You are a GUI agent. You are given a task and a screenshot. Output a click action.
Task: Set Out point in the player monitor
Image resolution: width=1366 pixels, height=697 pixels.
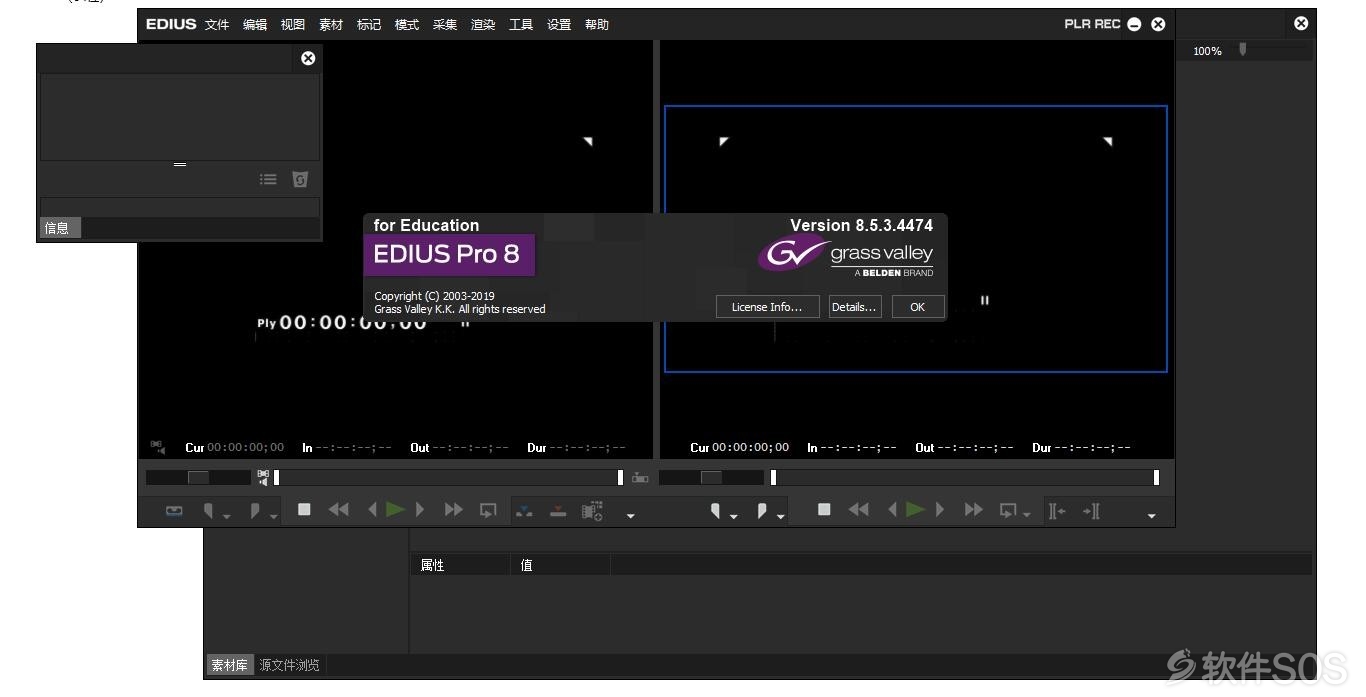[x=255, y=510]
